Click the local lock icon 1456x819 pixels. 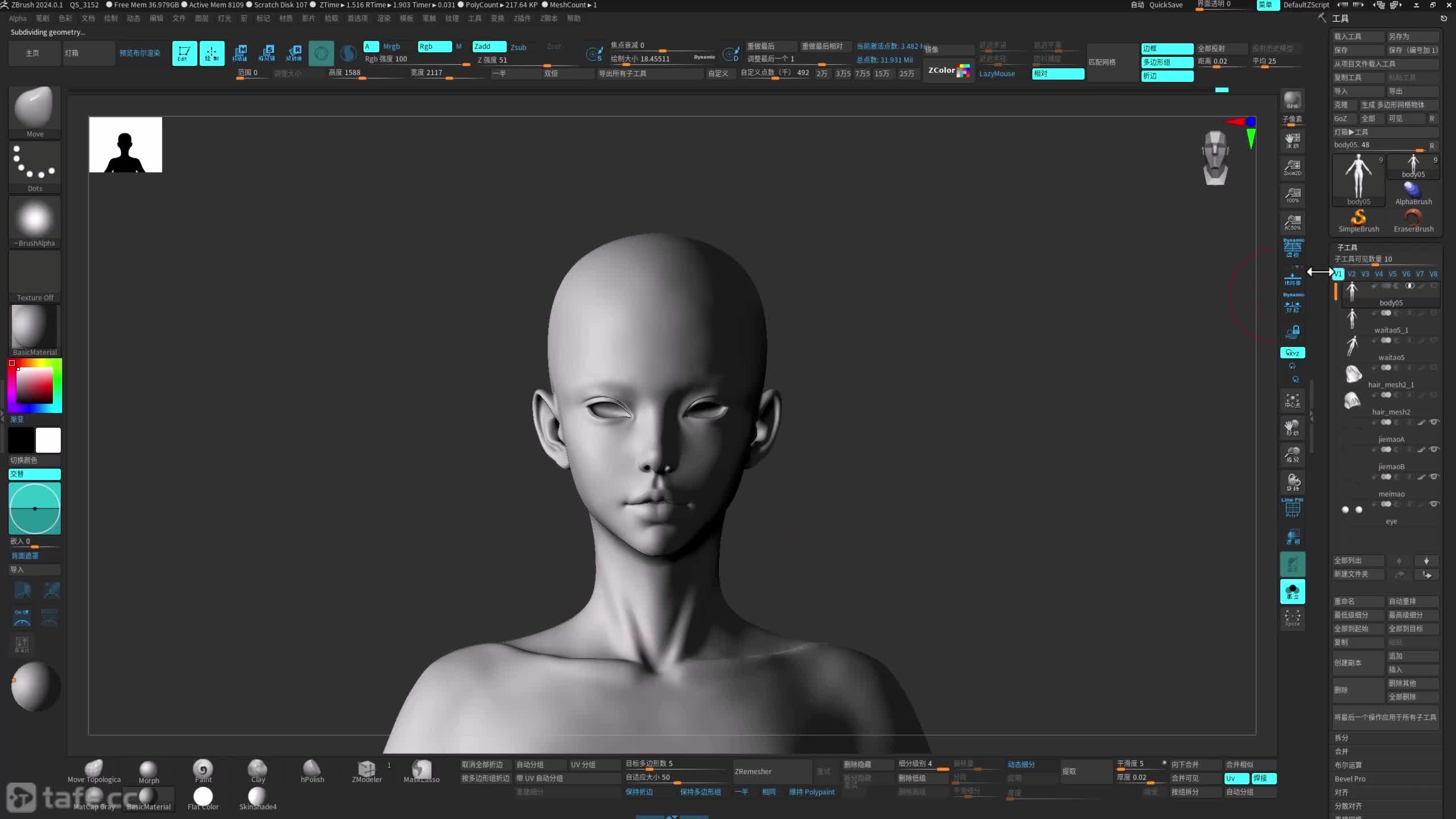tap(1292, 332)
